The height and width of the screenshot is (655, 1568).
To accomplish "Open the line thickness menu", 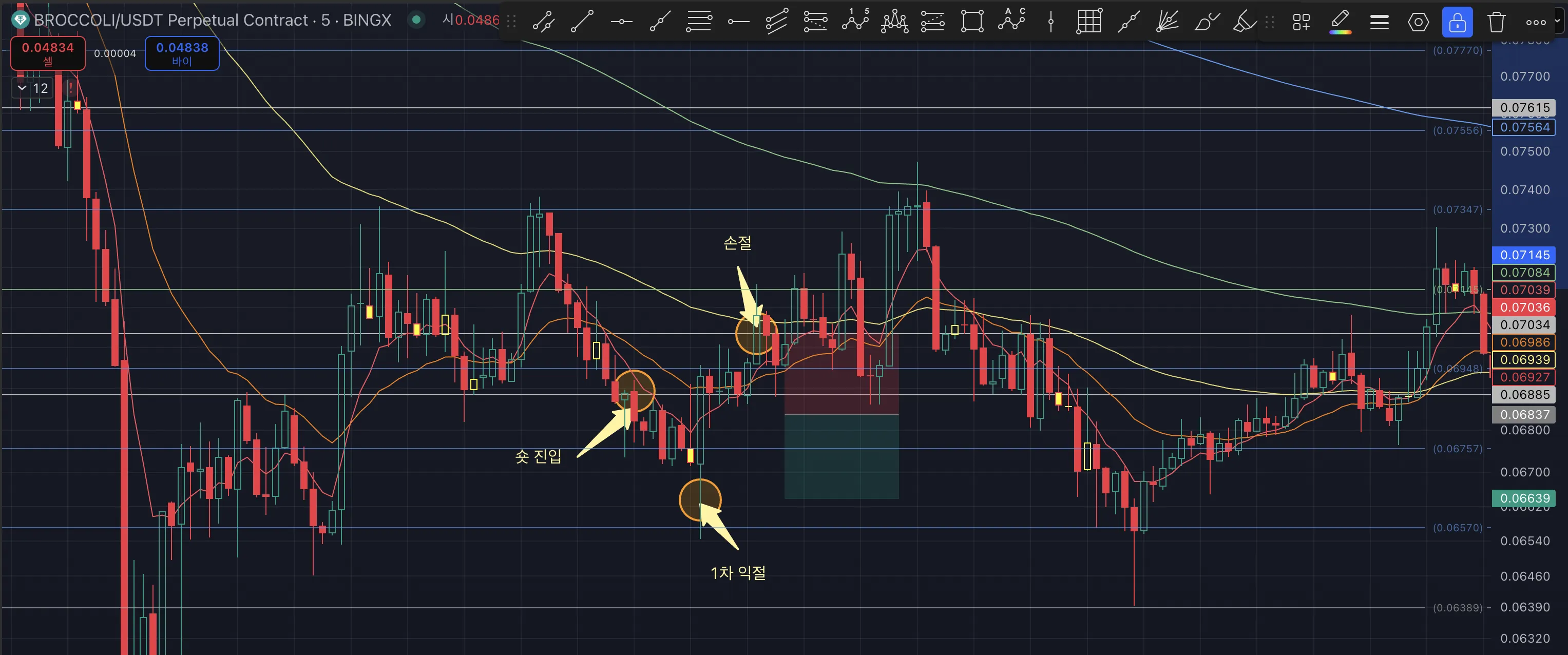I will tap(1379, 23).
